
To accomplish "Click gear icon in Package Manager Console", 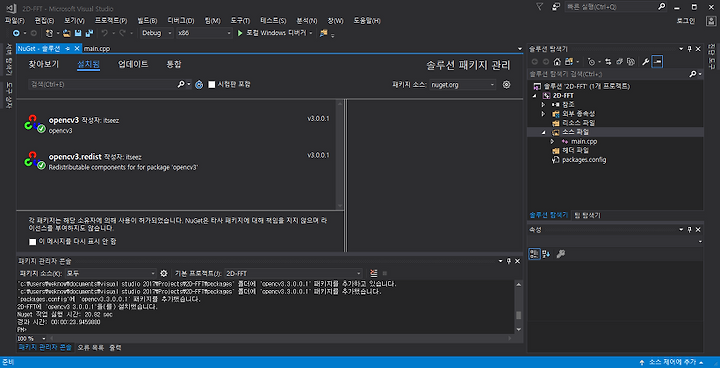I will (164, 273).
